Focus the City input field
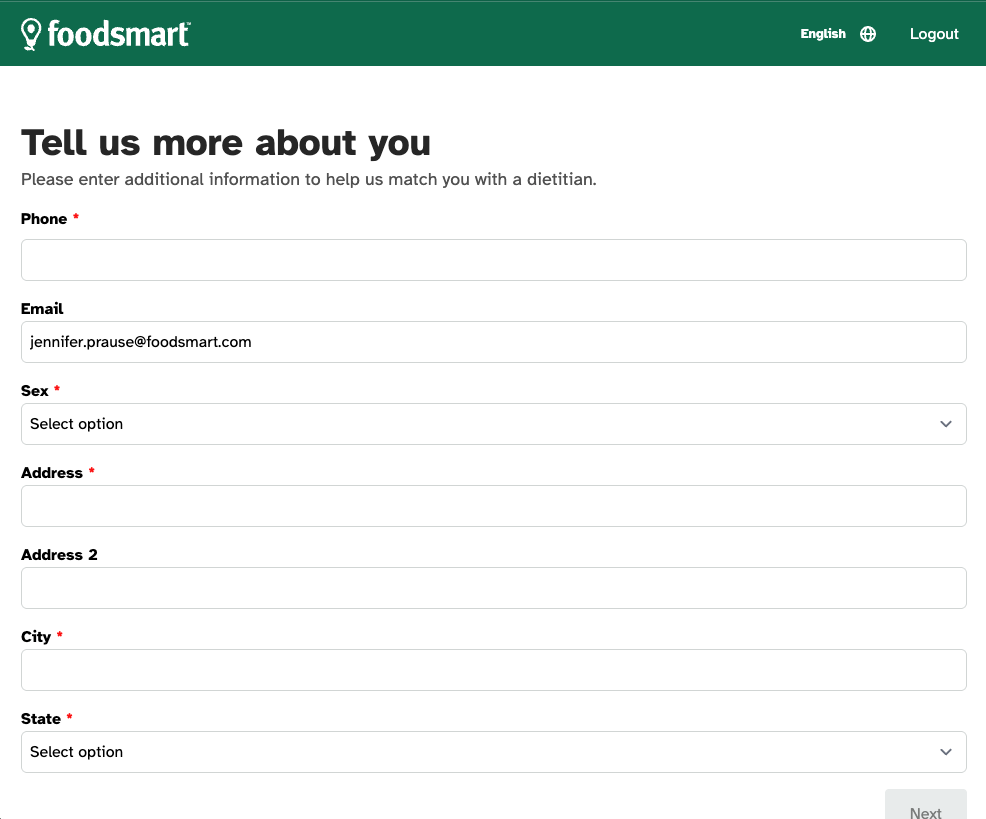 point(494,670)
